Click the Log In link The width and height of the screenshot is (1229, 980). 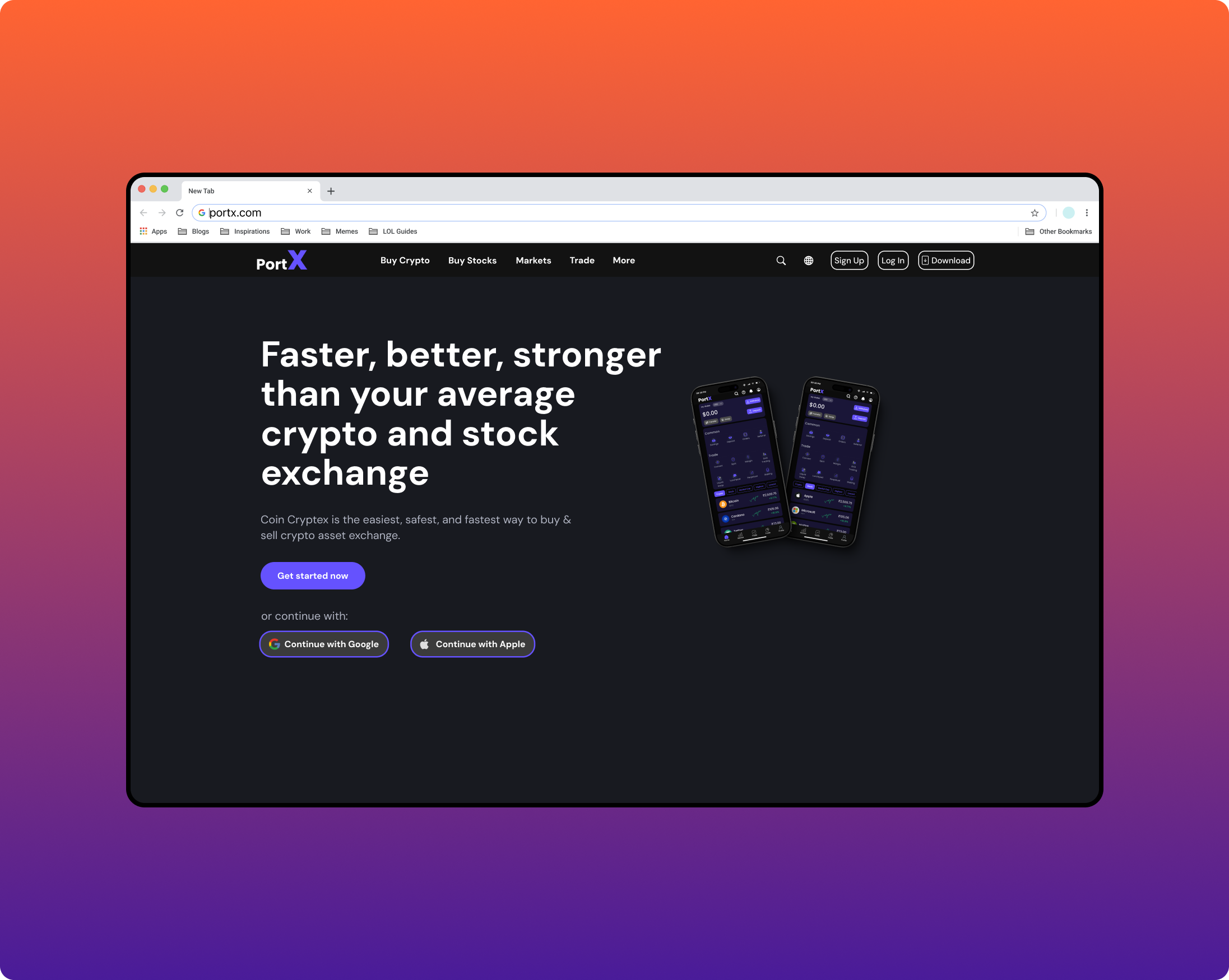coord(892,261)
